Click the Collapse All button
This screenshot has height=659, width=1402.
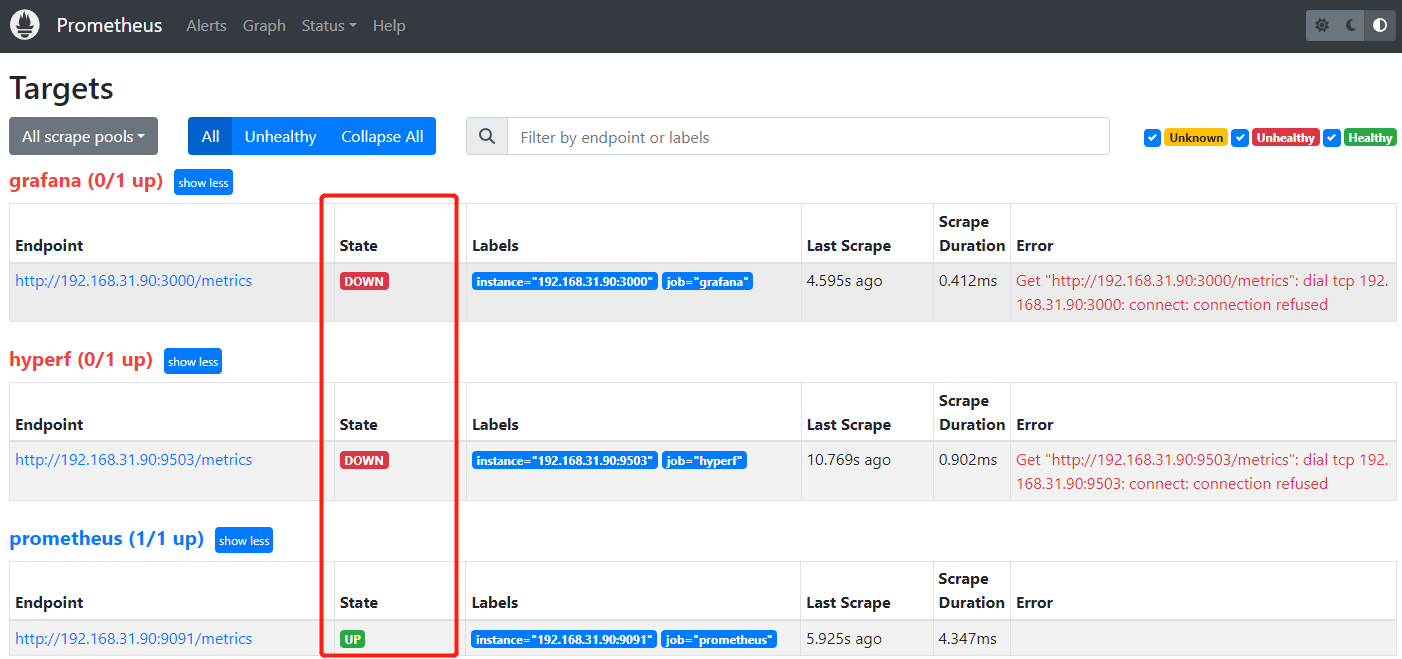click(382, 137)
